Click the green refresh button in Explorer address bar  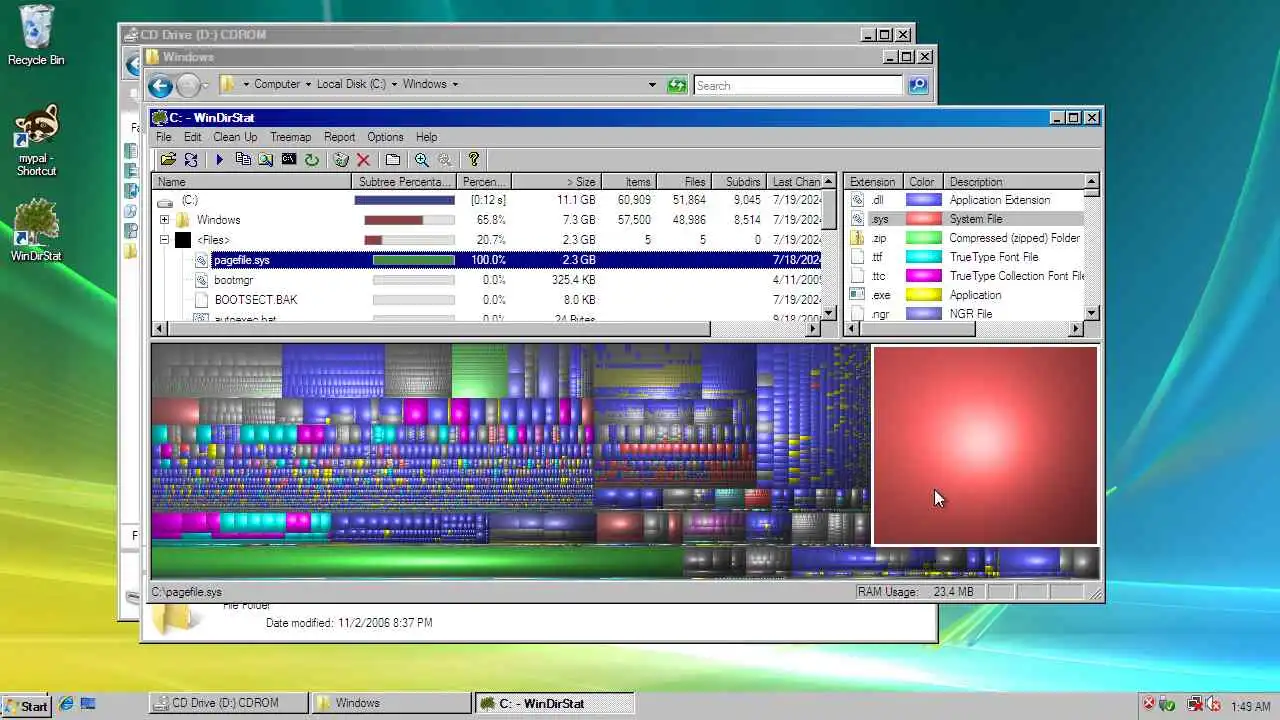point(677,85)
